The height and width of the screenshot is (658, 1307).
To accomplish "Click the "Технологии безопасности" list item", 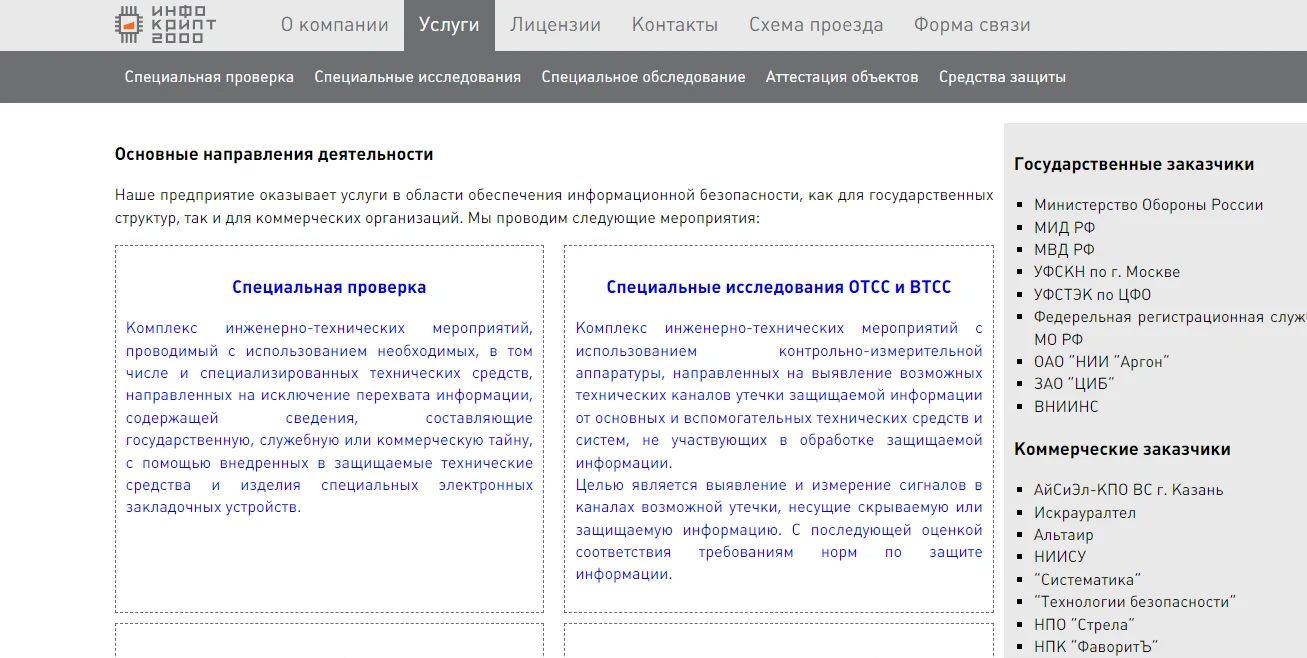I will (x=1135, y=602).
